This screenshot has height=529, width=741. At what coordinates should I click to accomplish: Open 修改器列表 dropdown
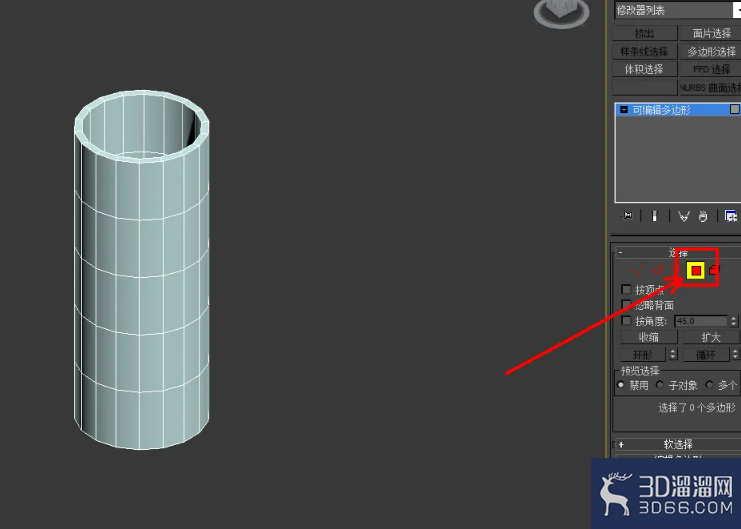pos(678,10)
